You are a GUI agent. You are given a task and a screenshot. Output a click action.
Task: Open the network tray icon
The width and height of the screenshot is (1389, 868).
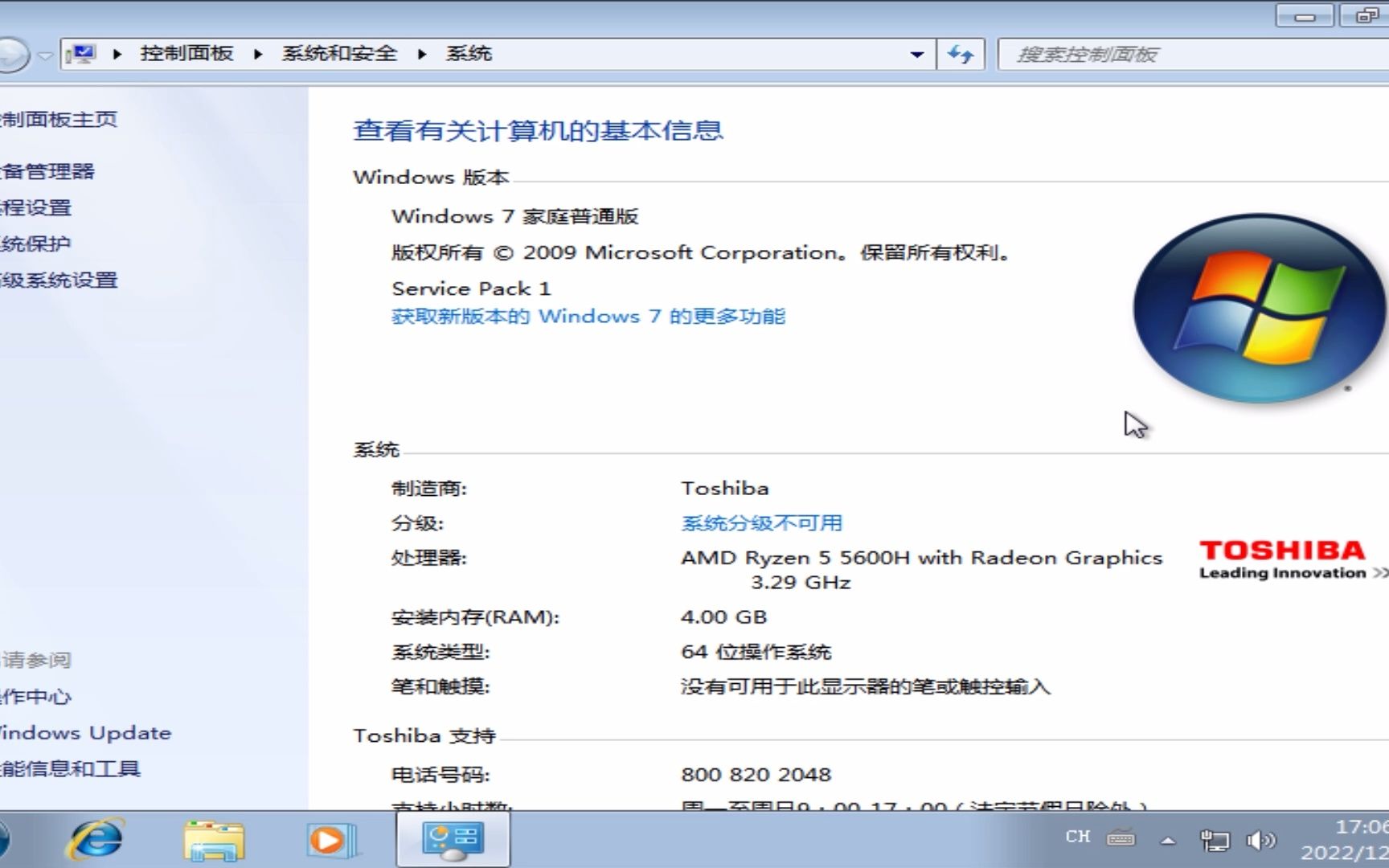[1214, 841]
